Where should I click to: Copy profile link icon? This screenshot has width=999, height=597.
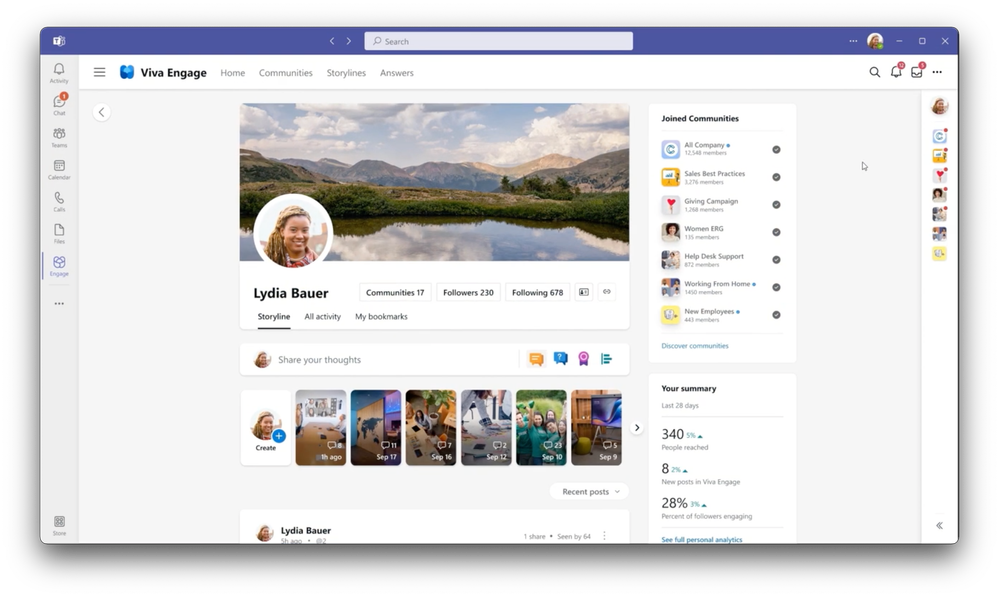[607, 292]
